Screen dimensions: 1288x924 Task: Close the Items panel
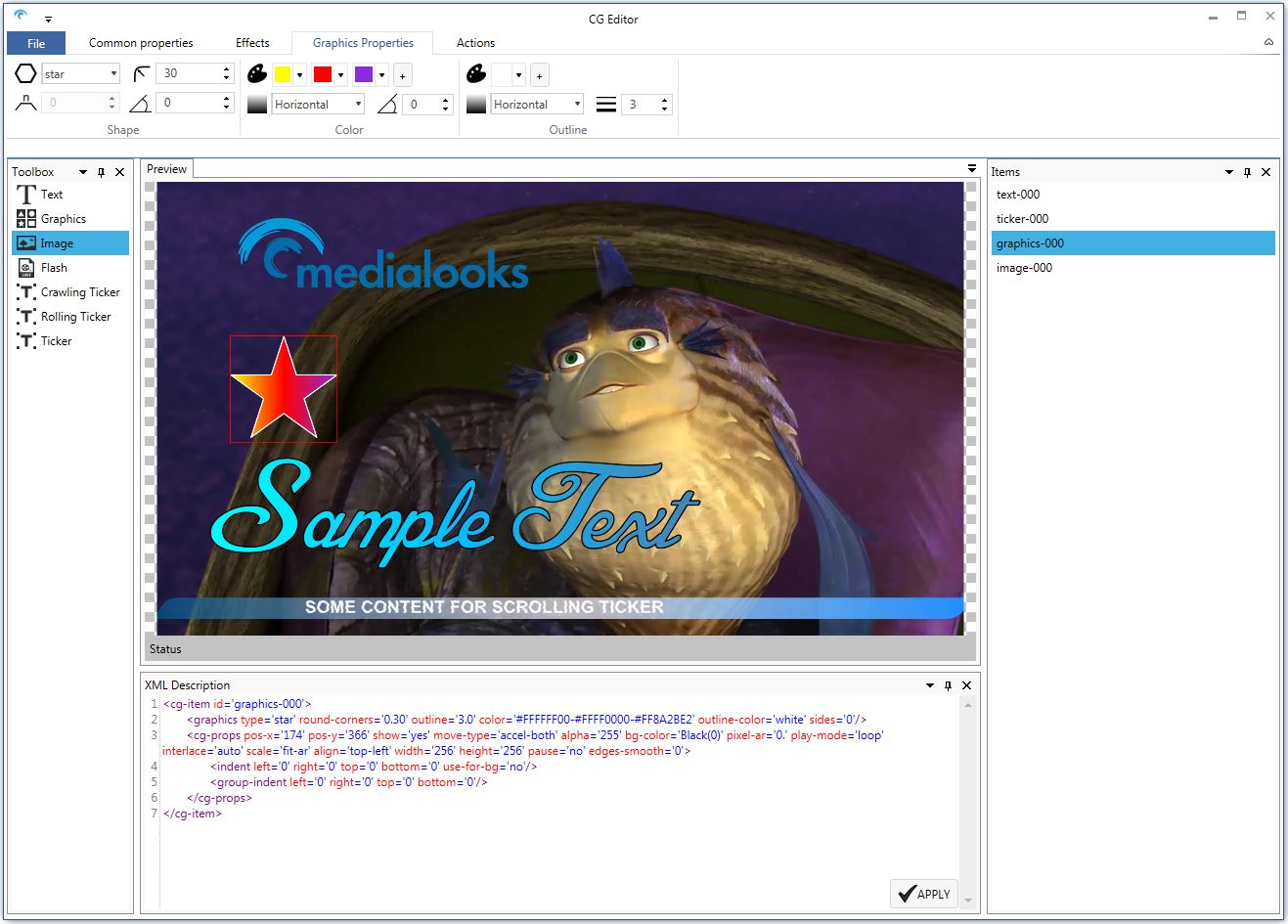point(1266,172)
